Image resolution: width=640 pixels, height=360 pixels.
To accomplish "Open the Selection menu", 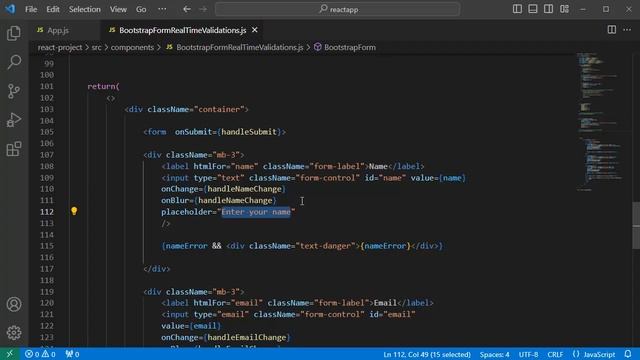I will pyautogui.click(x=84, y=9).
